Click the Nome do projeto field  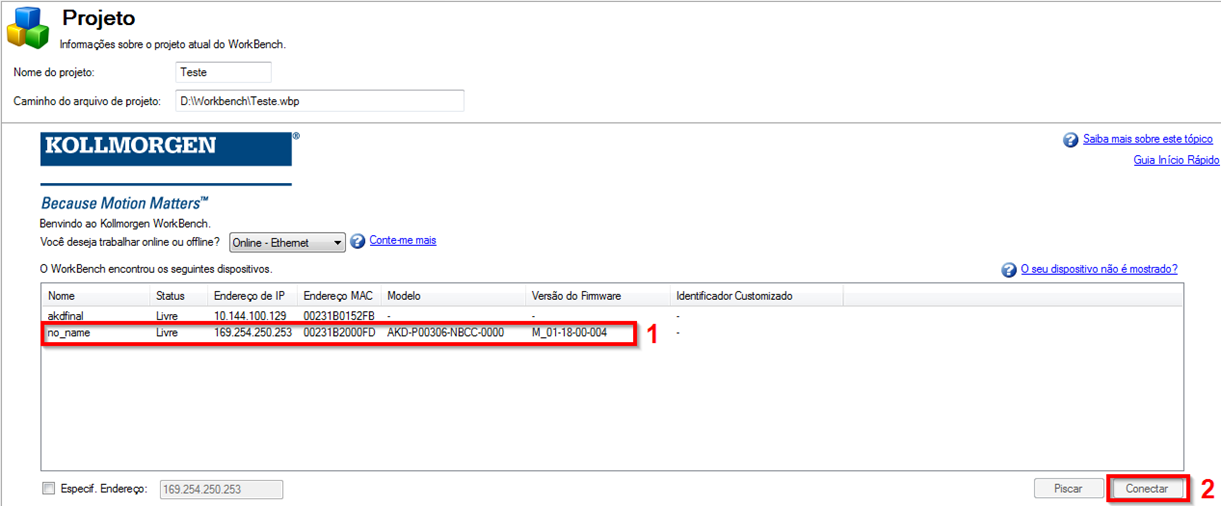[x=223, y=72]
